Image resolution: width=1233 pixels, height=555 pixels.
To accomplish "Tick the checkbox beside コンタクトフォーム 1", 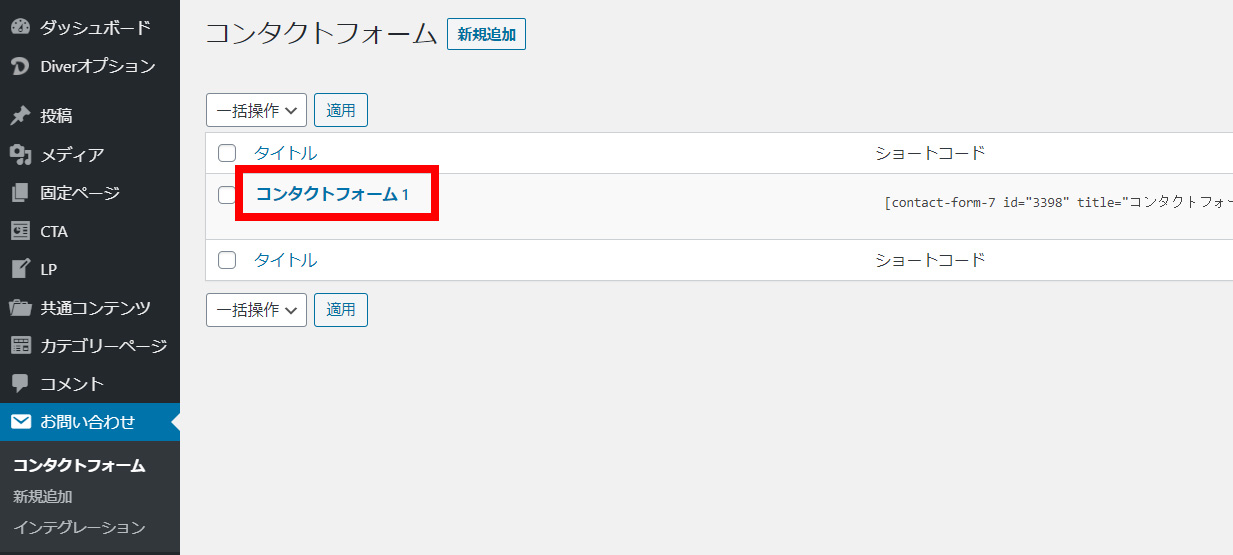I will tap(227, 195).
